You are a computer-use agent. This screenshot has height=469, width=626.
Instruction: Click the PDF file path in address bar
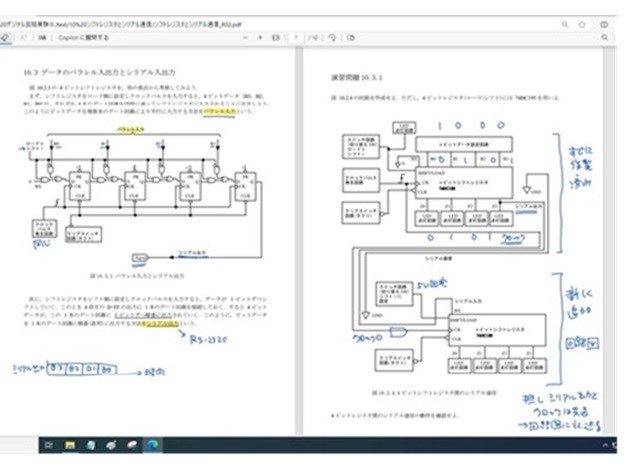click(121, 24)
